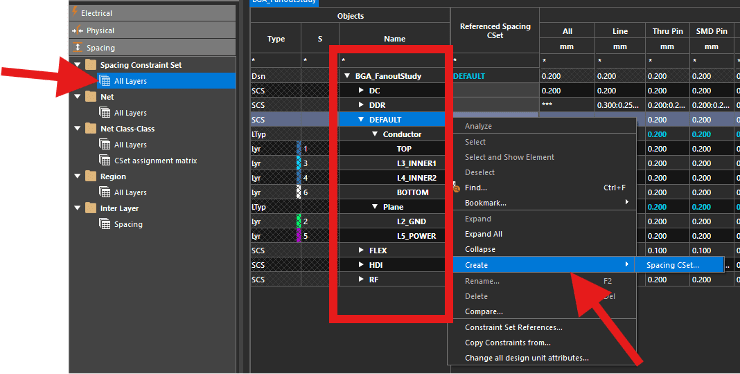Open the Electrical domain icon
Image resolution: width=740 pixels, height=374 pixels.
point(76,12)
